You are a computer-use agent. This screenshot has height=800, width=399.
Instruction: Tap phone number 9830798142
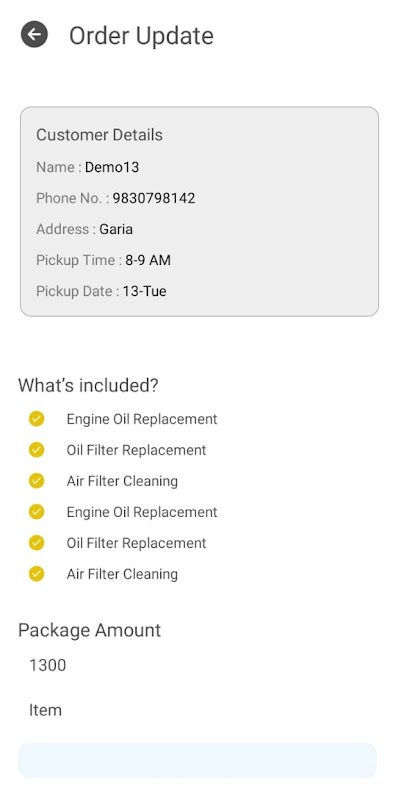[154, 198]
